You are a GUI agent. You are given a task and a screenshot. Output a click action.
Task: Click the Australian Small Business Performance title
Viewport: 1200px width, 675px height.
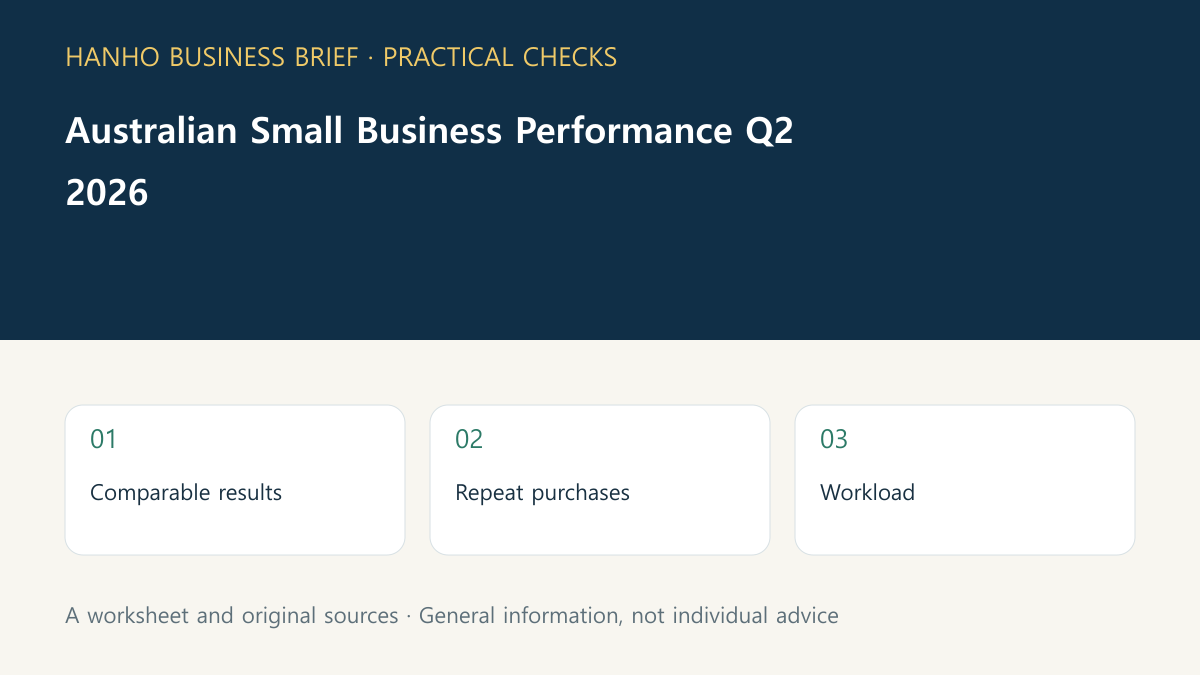429,131
